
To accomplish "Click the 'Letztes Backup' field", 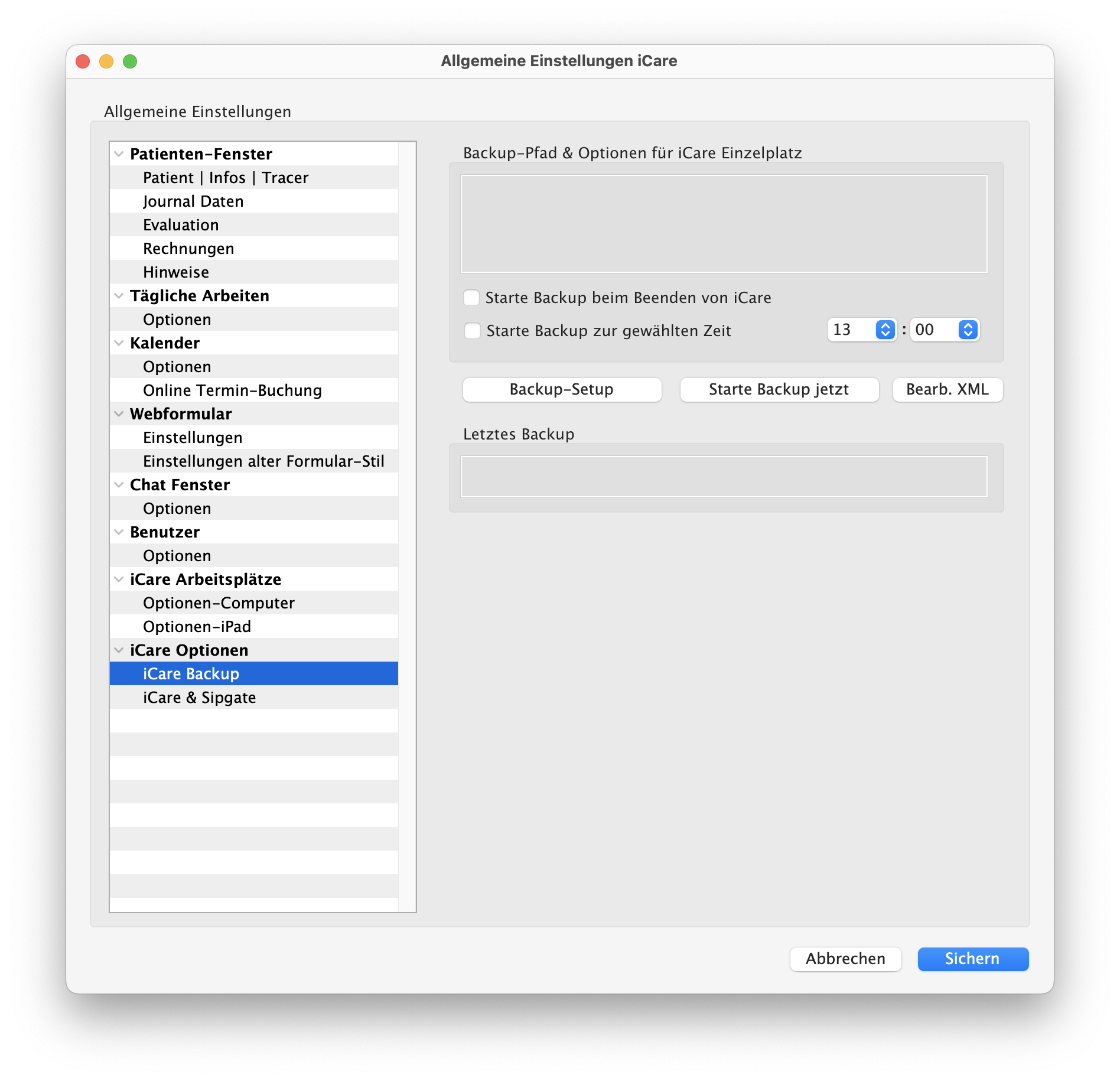I will 724,477.
